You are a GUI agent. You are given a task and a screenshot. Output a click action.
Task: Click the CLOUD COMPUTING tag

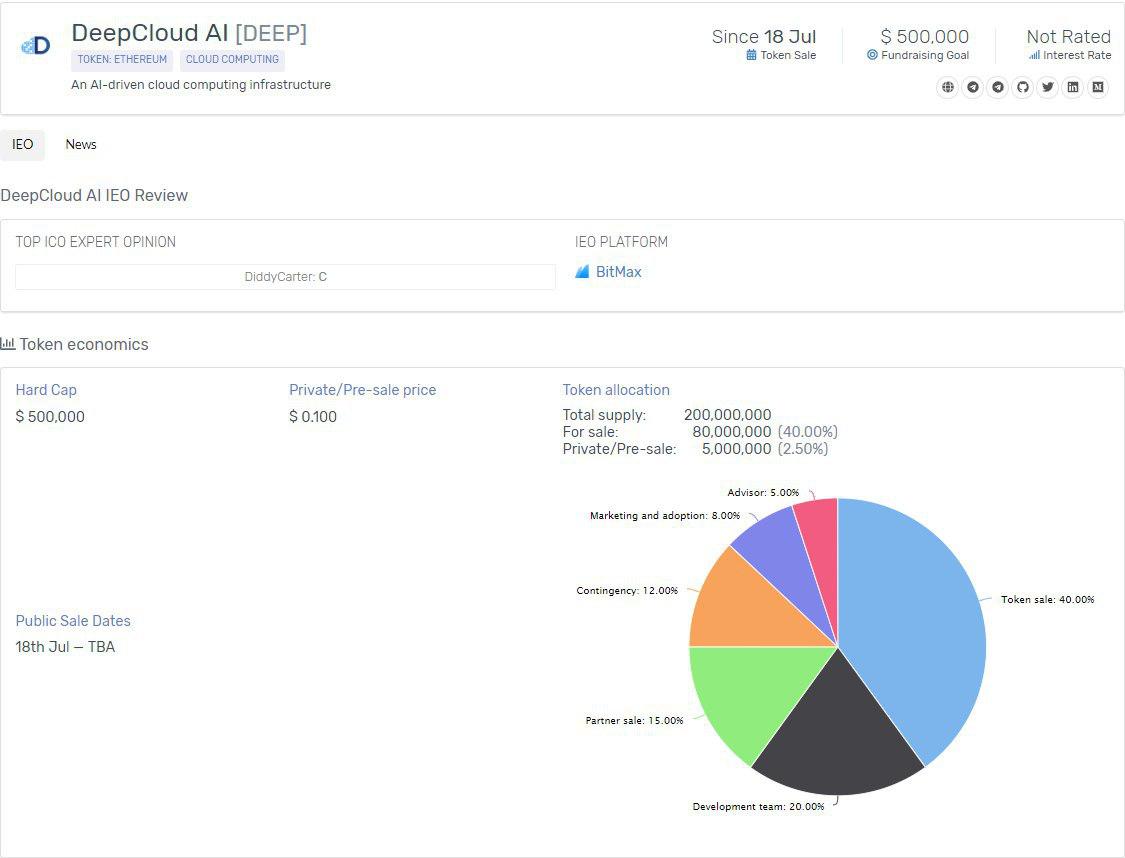click(x=232, y=60)
